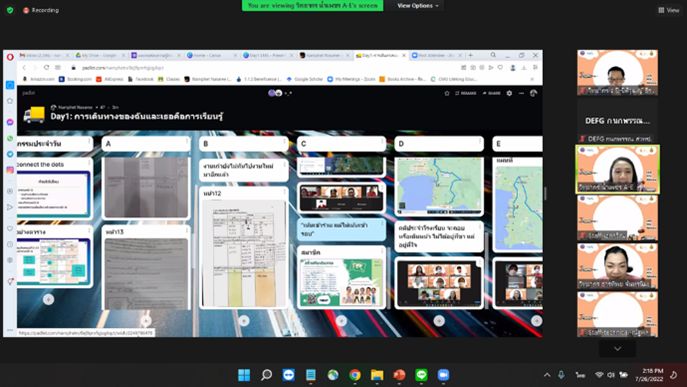The width and height of the screenshot is (687, 387).
Task: Click the browser reload icon
Action: tap(46, 67)
